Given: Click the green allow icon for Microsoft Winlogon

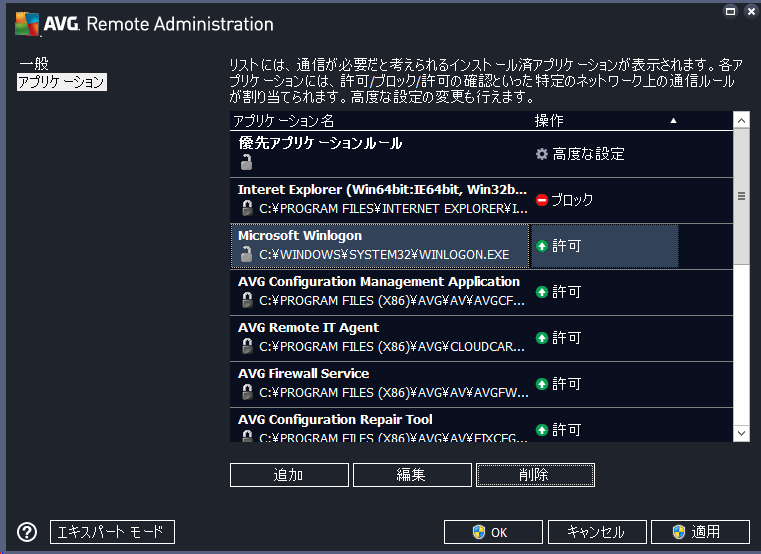Looking at the screenshot, I should (542, 246).
